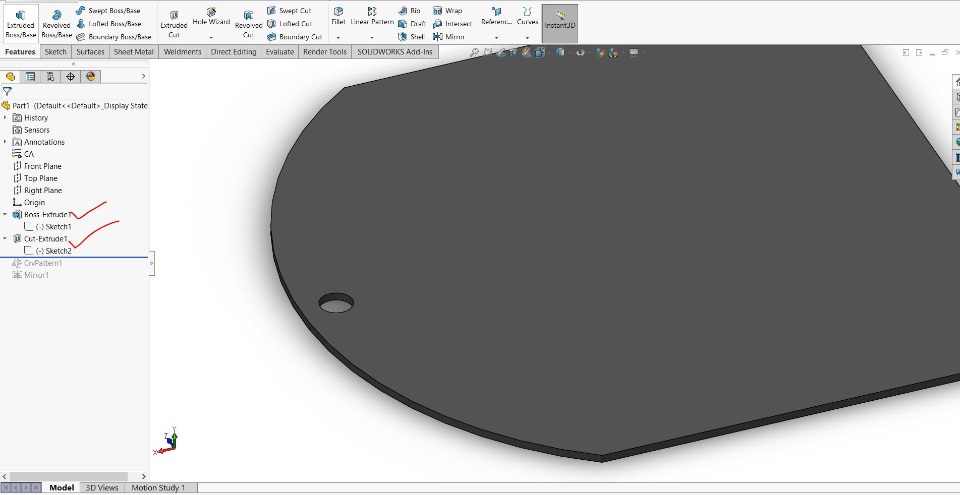Switch to the Direct Editing tab
Viewport: 960px width, 495px height.
point(233,52)
